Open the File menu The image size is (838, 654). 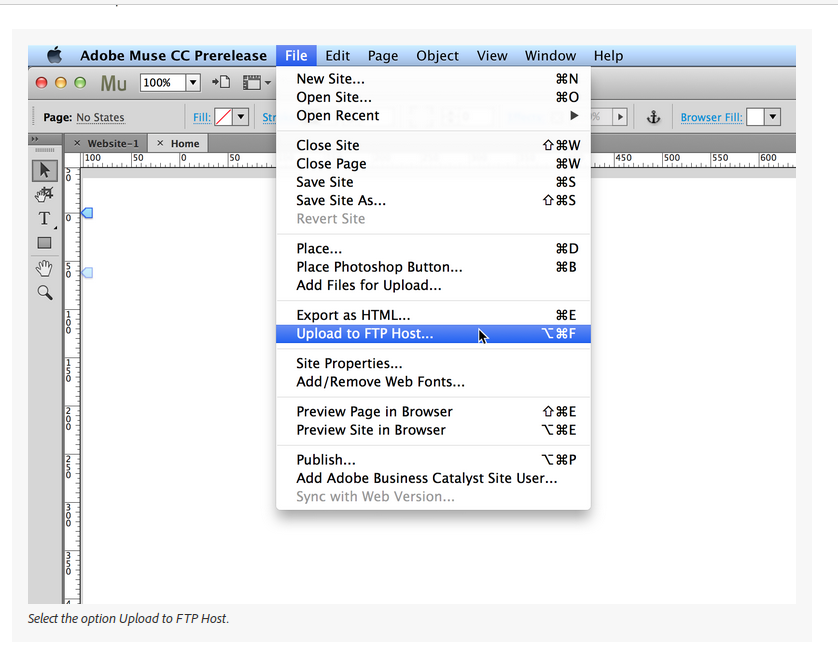point(296,56)
